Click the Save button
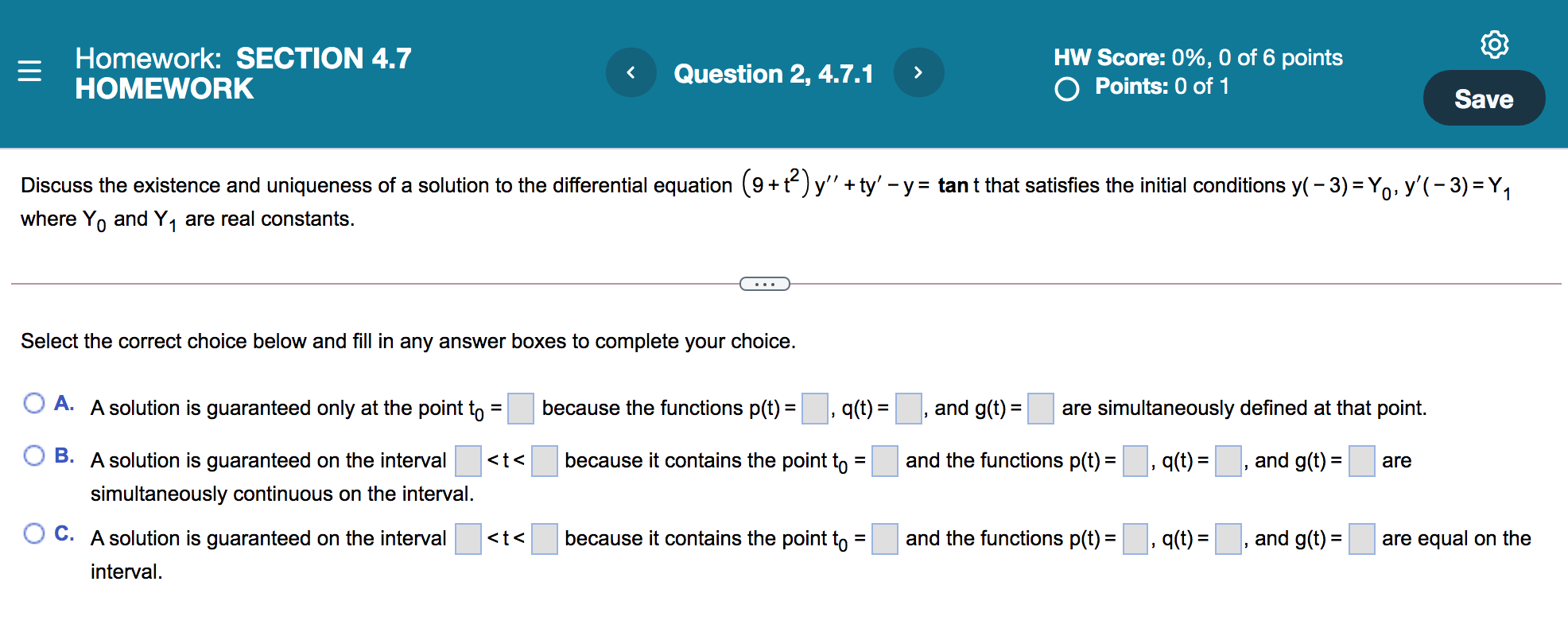The image size is (1568, 628). point(1483,99)
